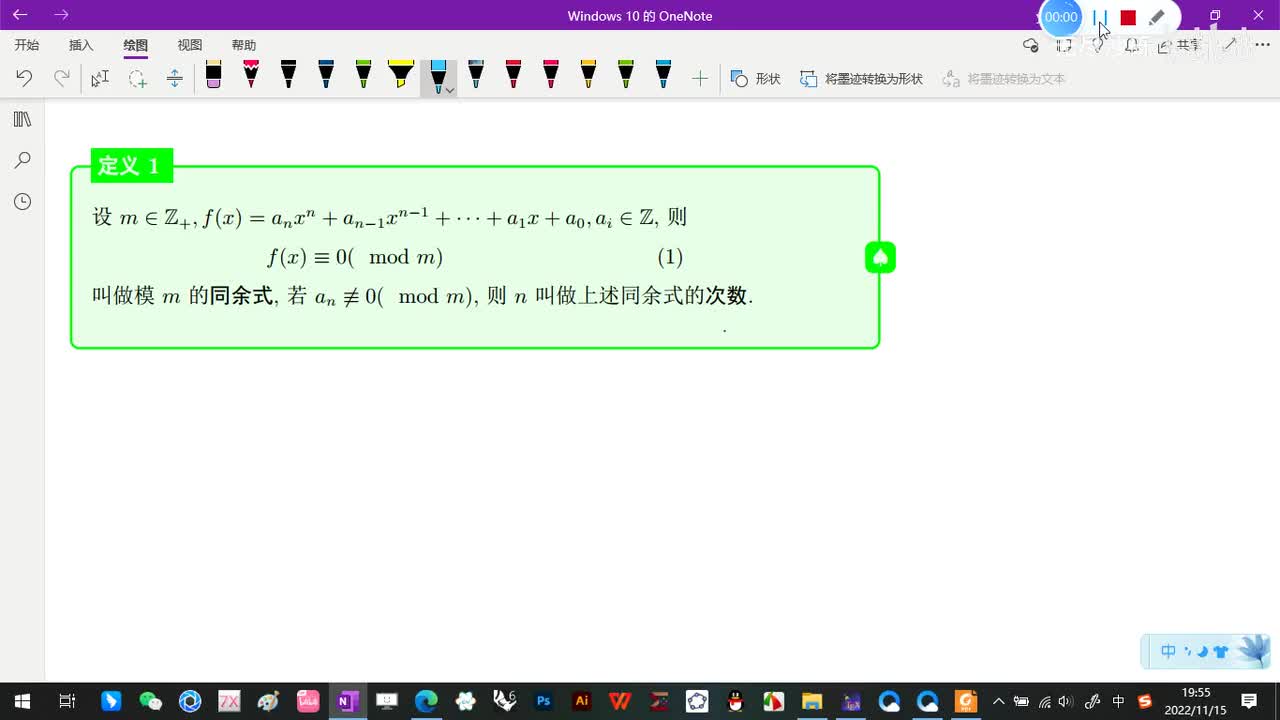1280x720 pixels.
Task: Click the shirt skin icon on IME bar
Action: point(1220,652)
